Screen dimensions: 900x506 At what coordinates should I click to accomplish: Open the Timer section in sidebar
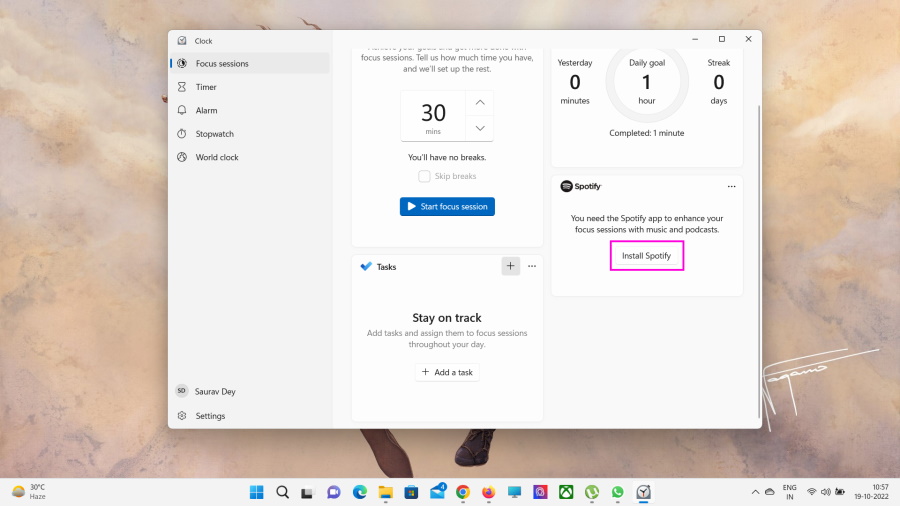[x=206, y=87]
